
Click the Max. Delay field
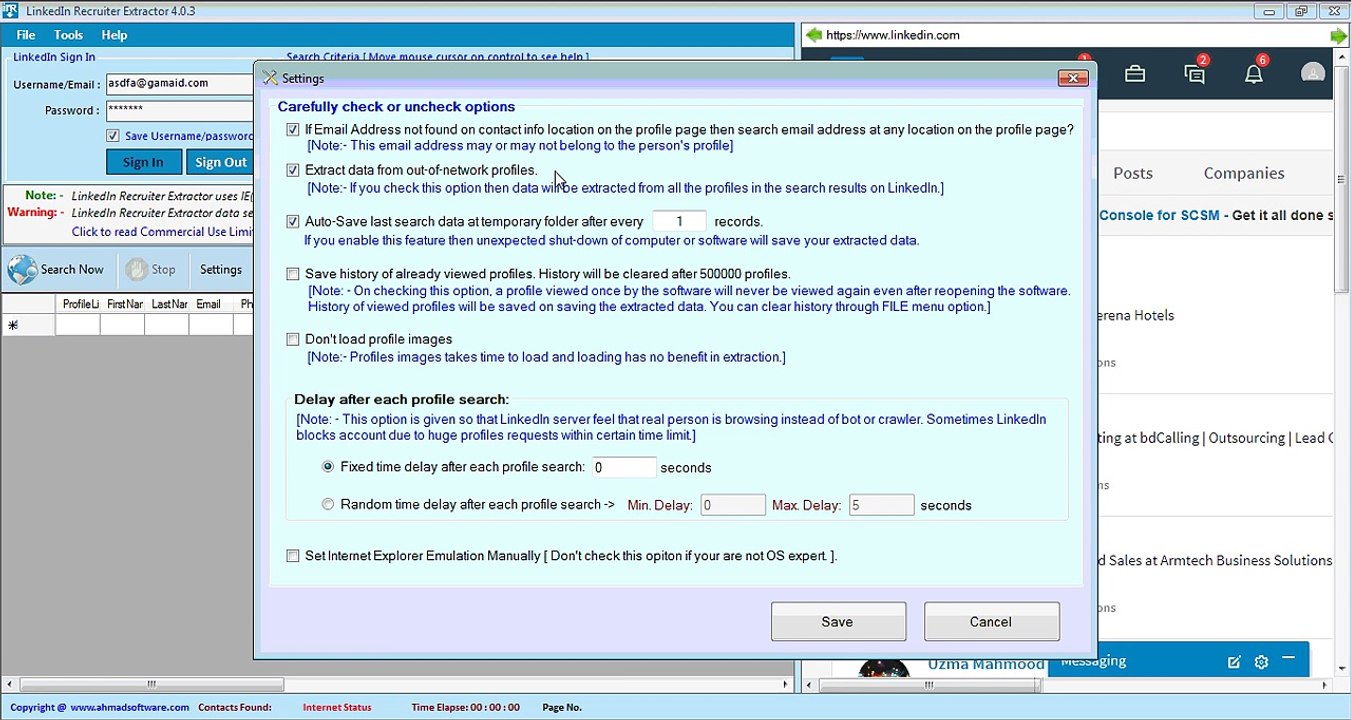coord(881,505)
